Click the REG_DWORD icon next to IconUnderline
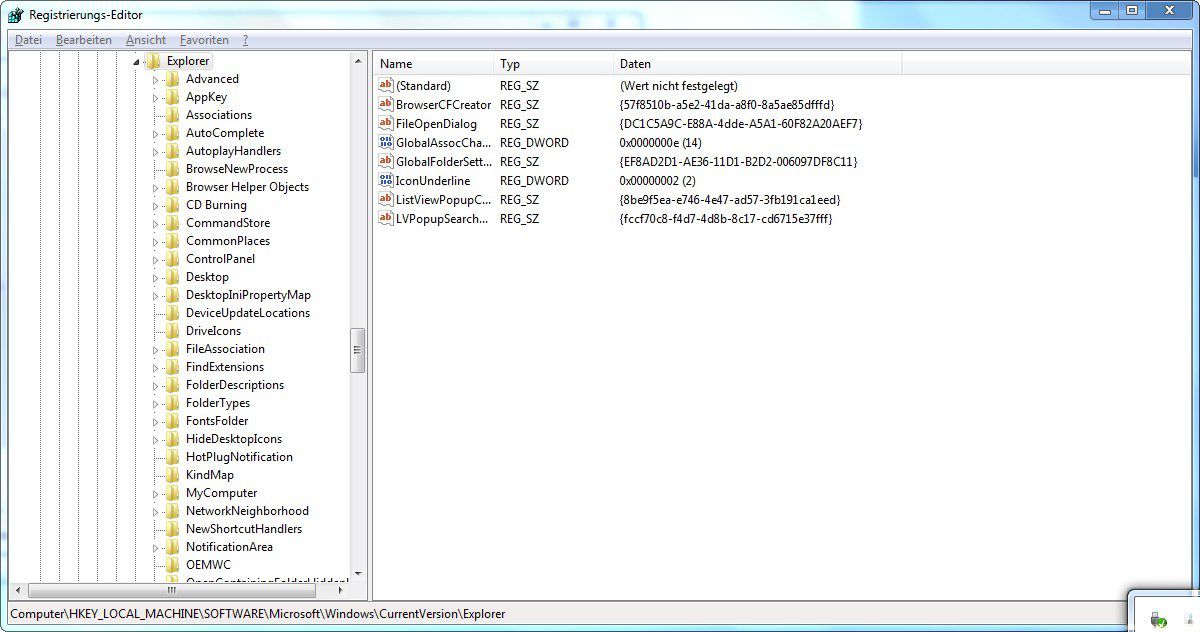This screenshot has width=1200, height=632. [385, 180]
